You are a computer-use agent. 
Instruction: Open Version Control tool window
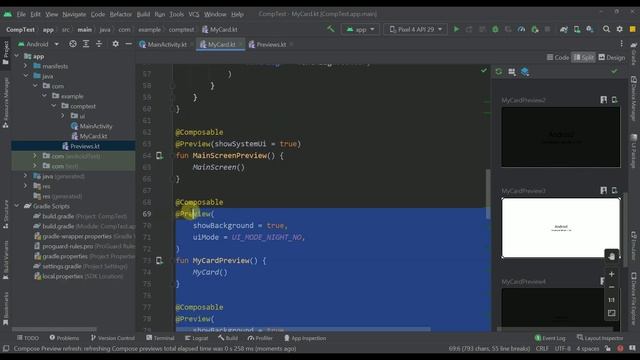tap(113, 338)
